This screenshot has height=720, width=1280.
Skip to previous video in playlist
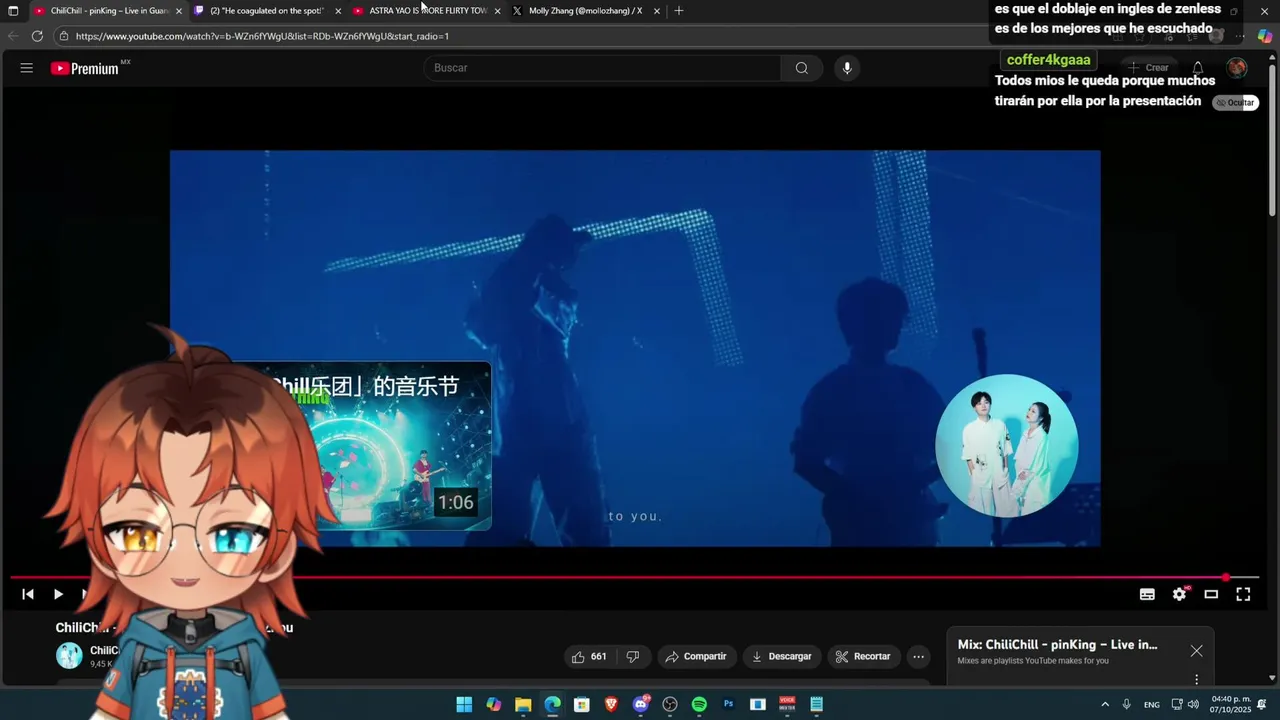point(28,594)
